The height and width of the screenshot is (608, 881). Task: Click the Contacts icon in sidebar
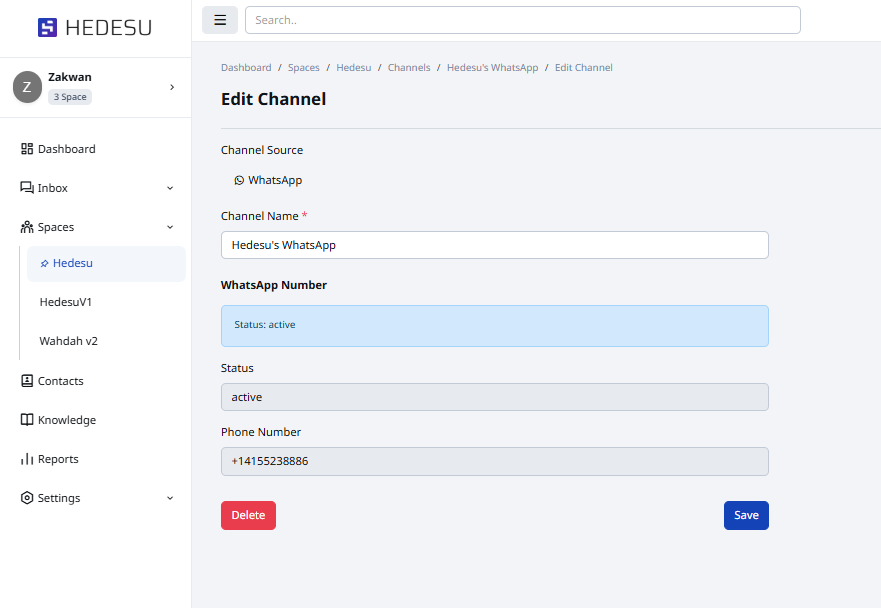point(27,381)
